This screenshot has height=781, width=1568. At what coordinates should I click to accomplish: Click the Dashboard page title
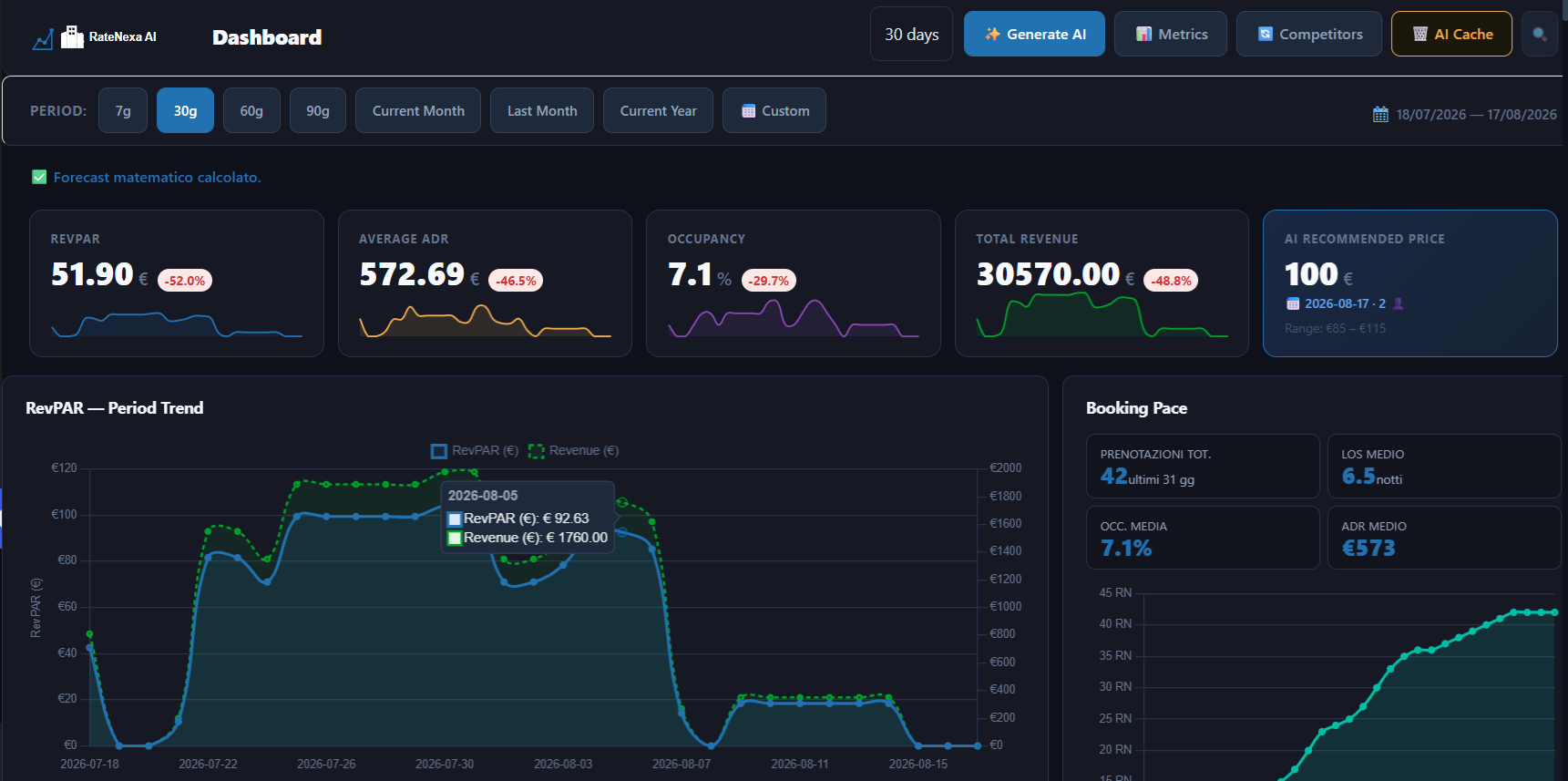267,37
